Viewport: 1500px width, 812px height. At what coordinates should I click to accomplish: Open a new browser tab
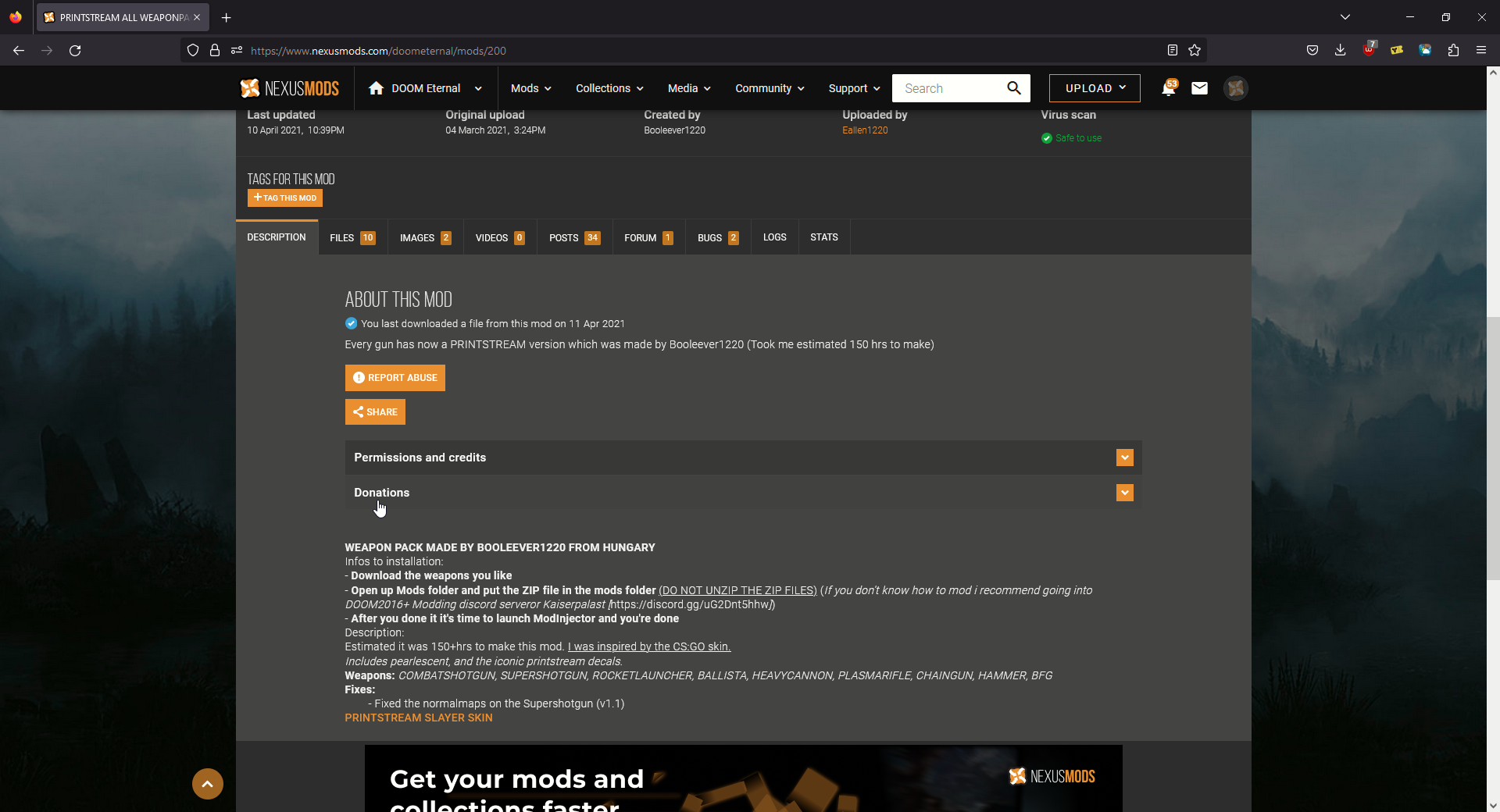click(x=227, y=17)
